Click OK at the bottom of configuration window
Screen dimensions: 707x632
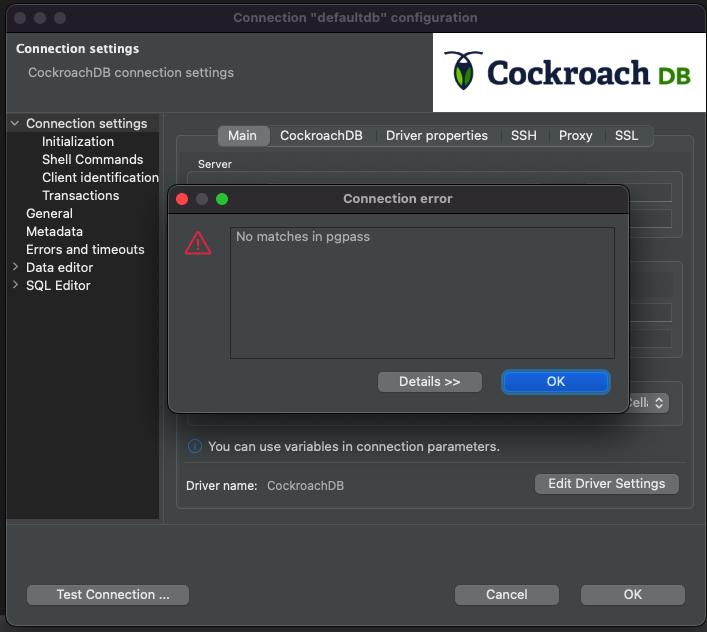(633, 595)
